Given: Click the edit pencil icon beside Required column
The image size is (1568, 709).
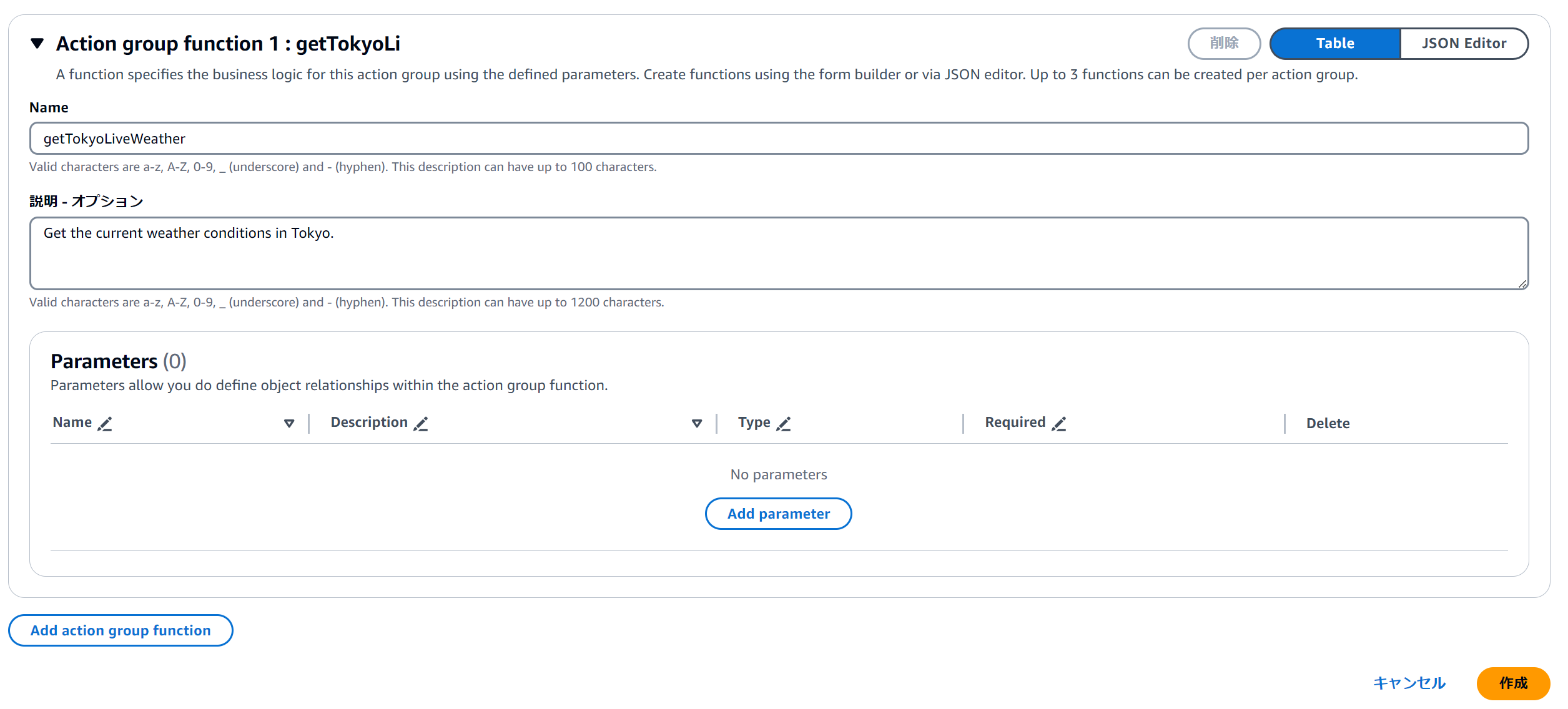Looking at the screenshot, I should [x=1058, y=424].
